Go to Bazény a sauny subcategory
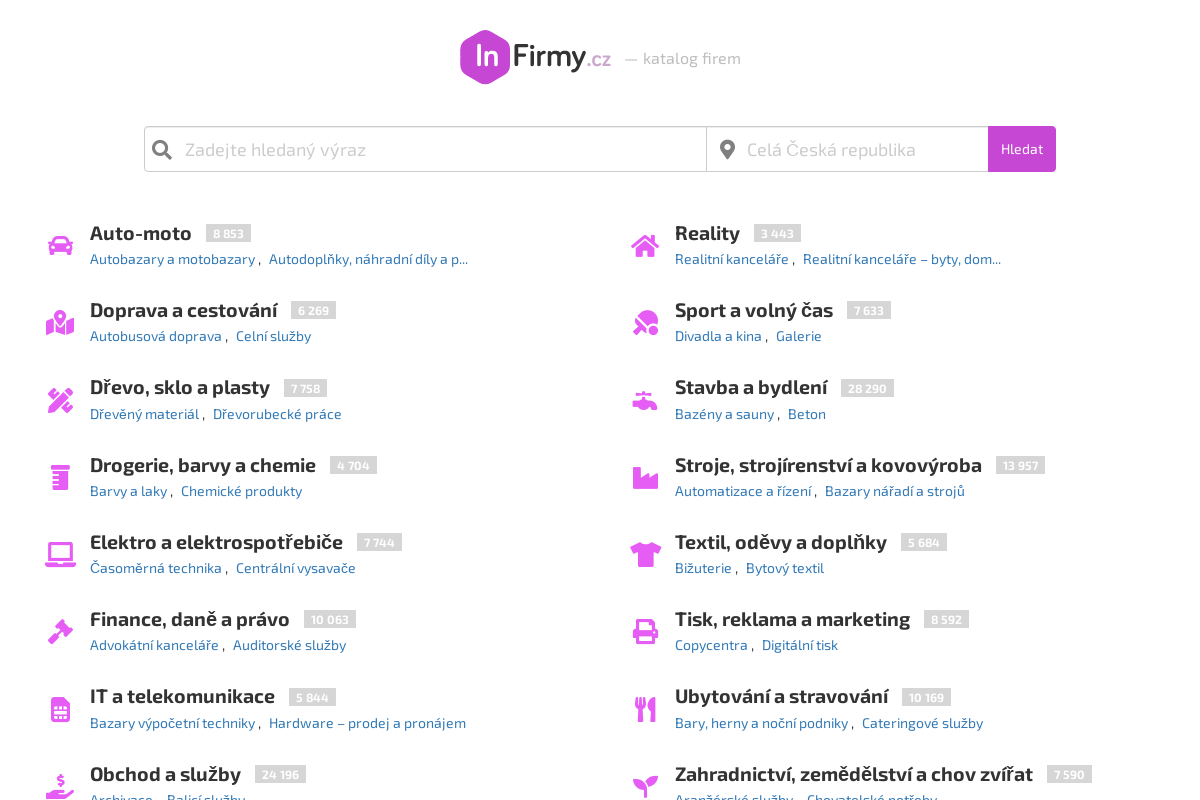The width and height of the screenshot is (1200, 800). coord(724,414)
